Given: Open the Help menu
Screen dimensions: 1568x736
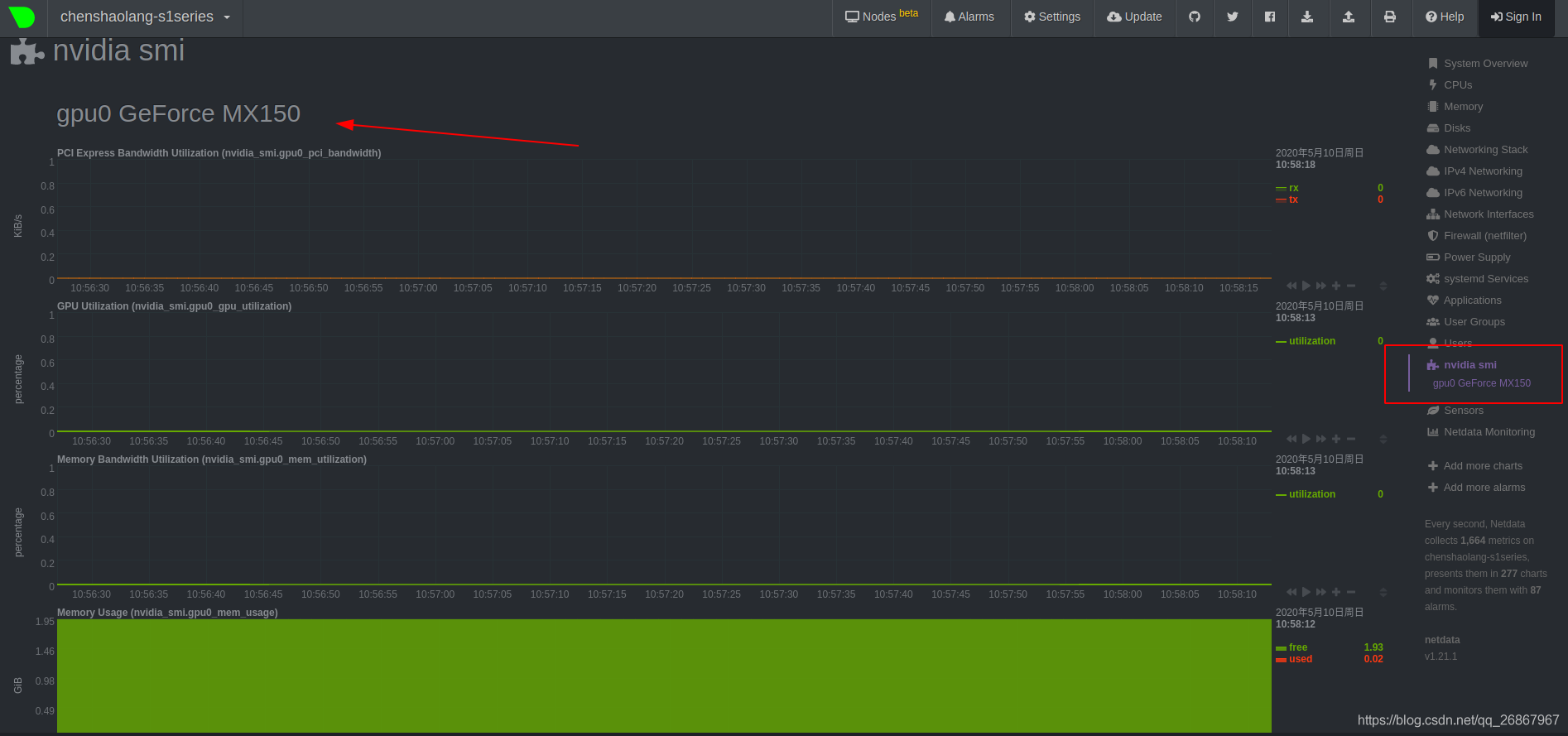Looking at the screenshot, I should coord(1445,17).
